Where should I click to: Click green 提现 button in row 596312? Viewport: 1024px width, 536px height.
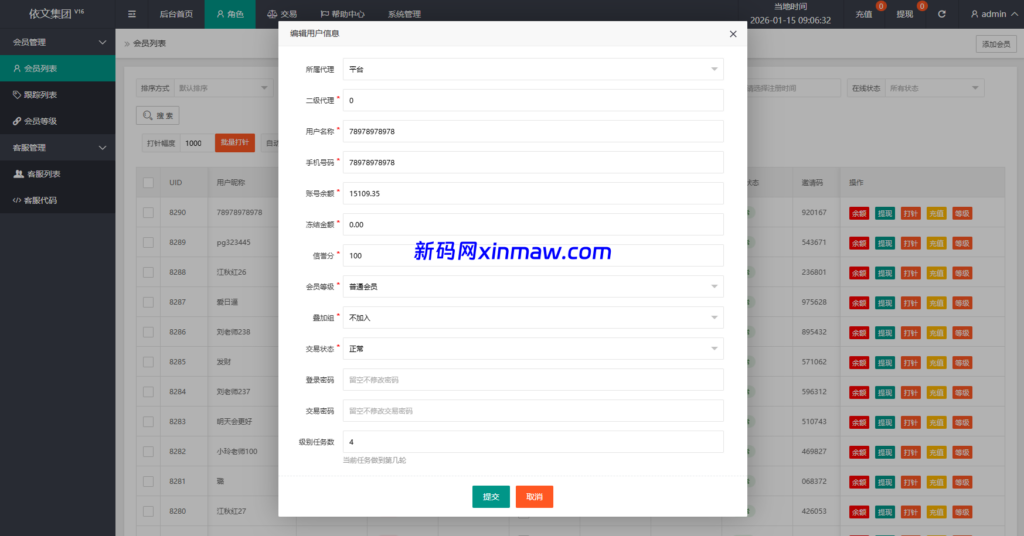pyautogui.click(x=885, y=392)
